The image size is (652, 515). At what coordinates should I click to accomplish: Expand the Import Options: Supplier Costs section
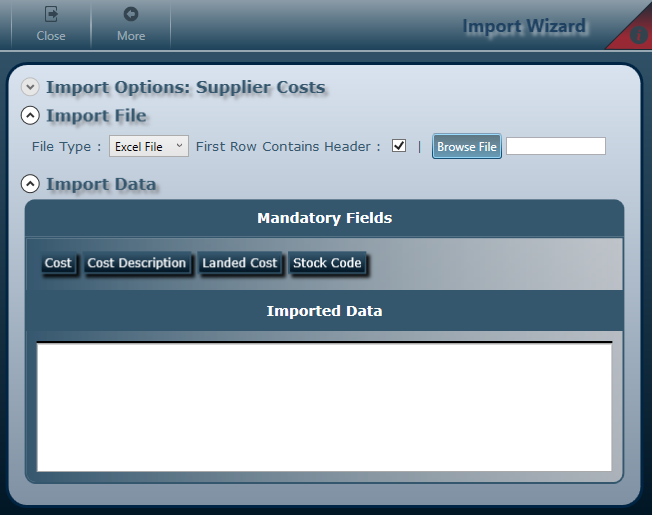[30, 87]
